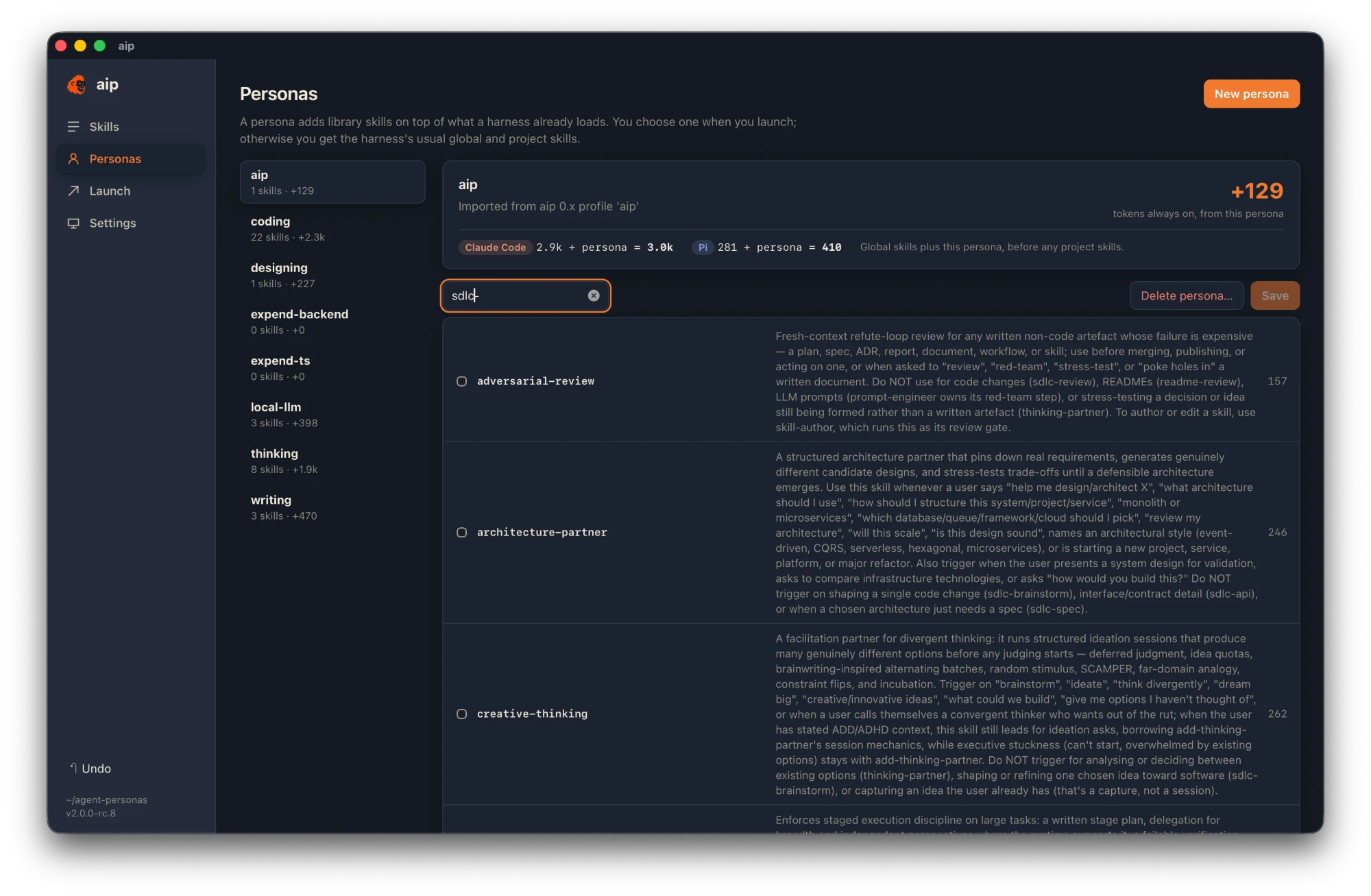Image resolution: width=1371 pixels, height=896 pixels.
Task: Click the Pi harness badge
Action: click(703, 247)
